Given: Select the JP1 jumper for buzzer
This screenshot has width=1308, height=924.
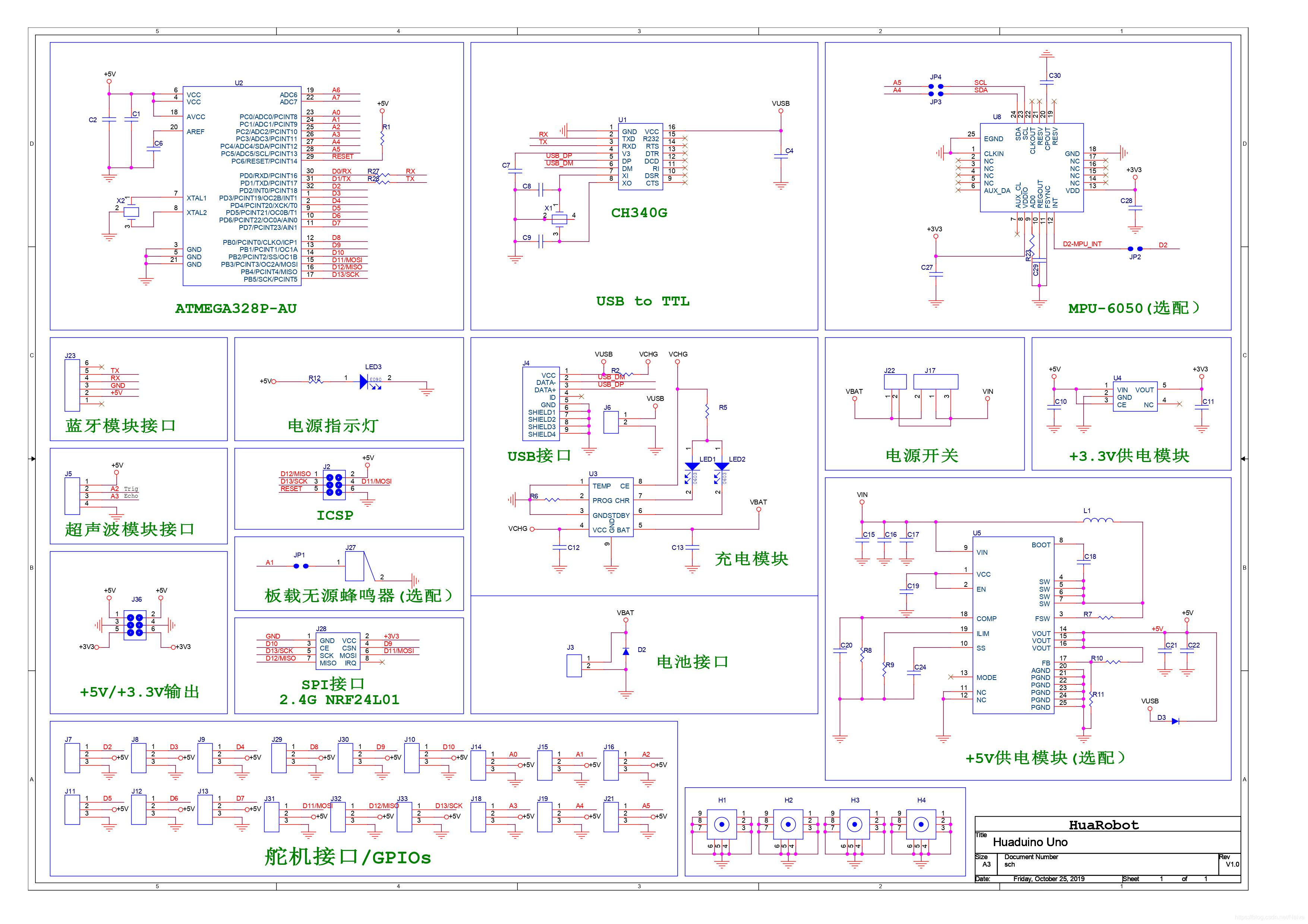Looking at the screenshot, I should pyautogui.click(x=301, y=566).
